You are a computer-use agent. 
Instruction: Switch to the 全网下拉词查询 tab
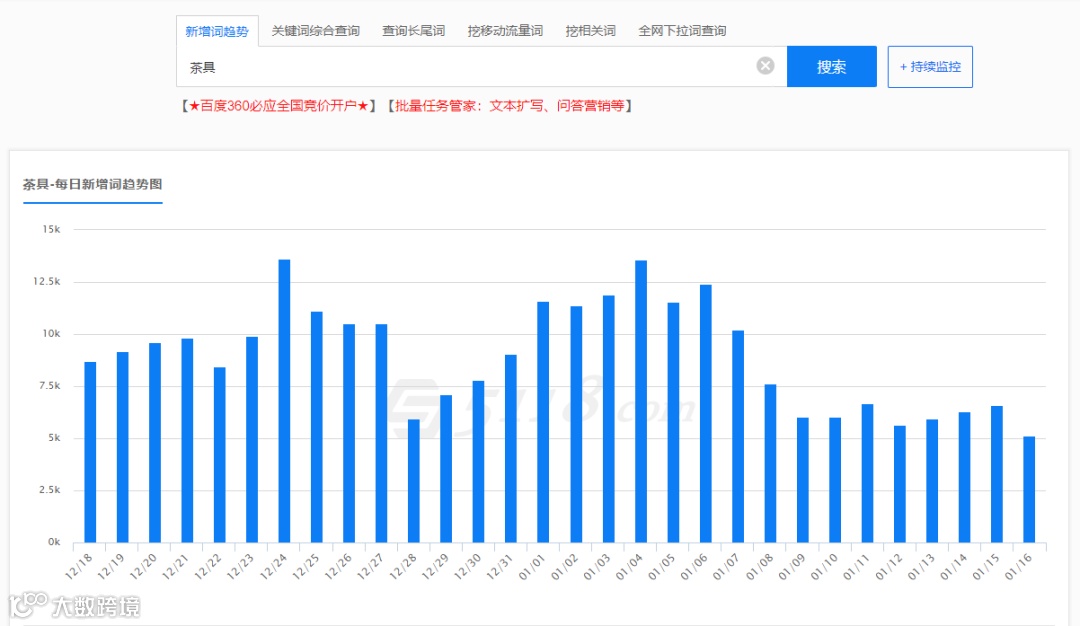point(682,31)
